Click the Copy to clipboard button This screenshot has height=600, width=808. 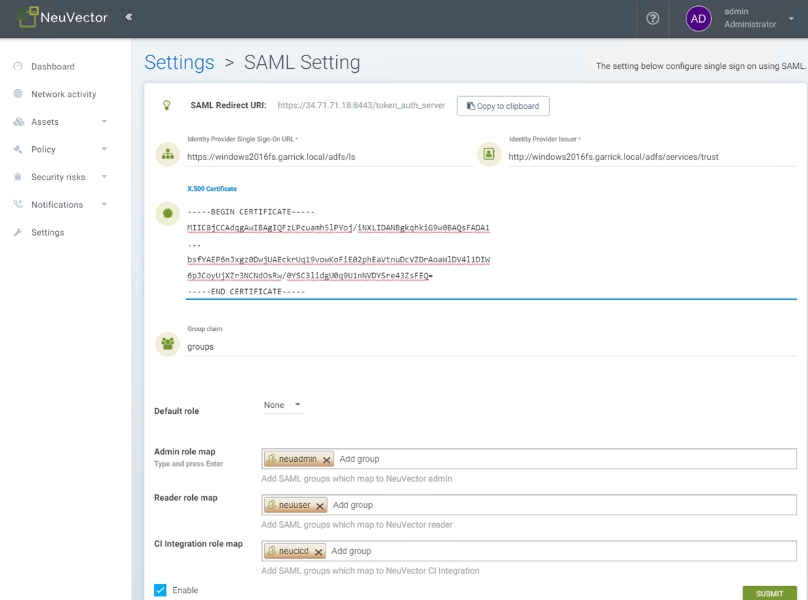click(503, 106)
